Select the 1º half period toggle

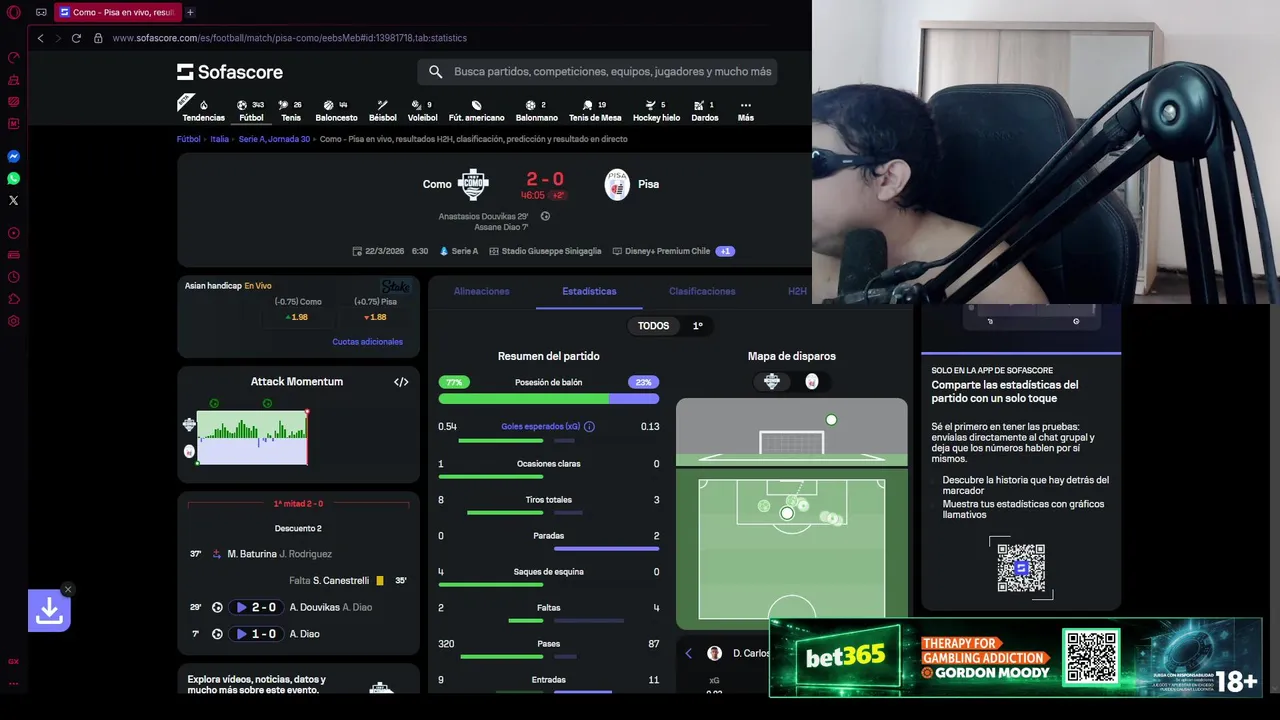[698, 326]
